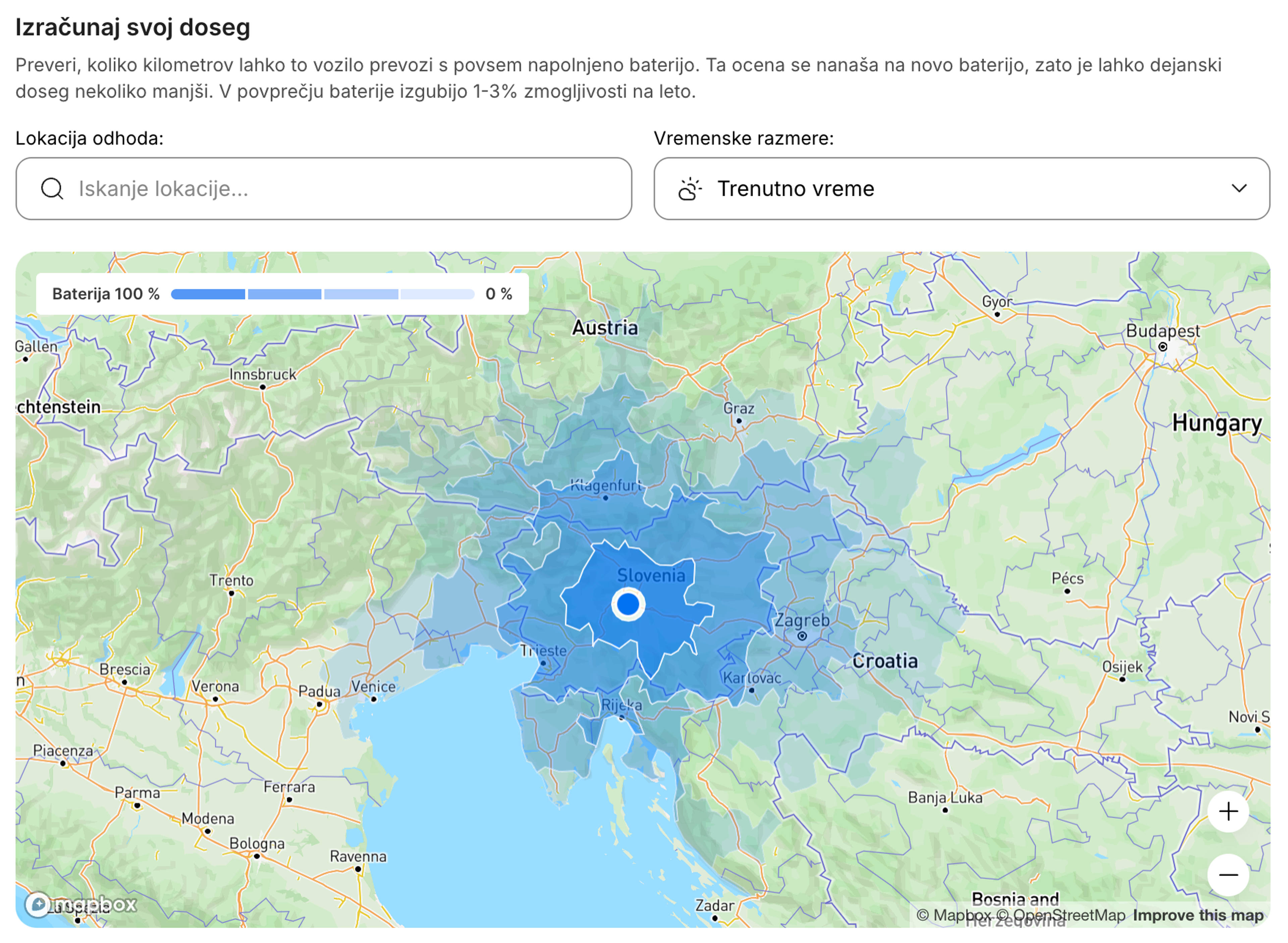Click the Lokacija odhoda label
The height and width of the screenshot is (943, 1288).
pos(90,139)
